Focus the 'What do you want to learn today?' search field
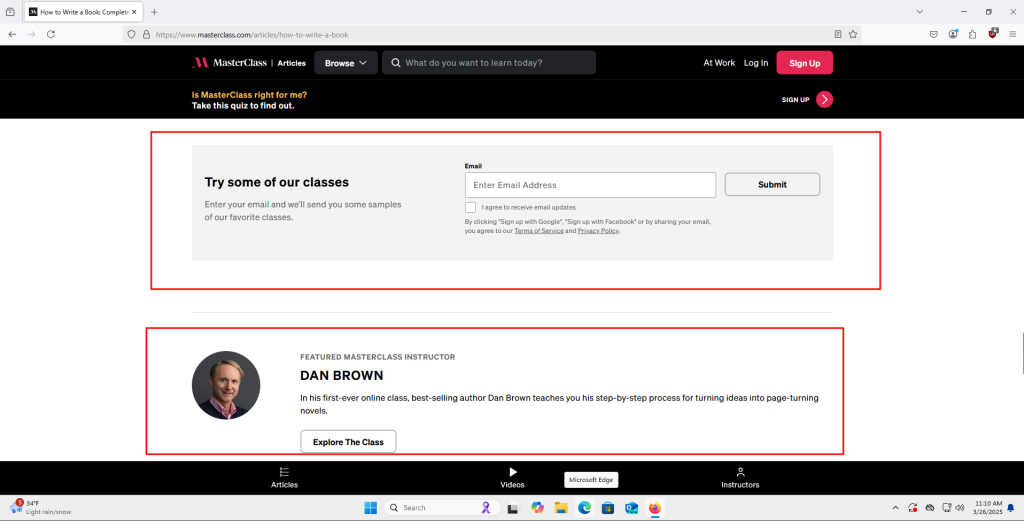 [x=488, y=63]
